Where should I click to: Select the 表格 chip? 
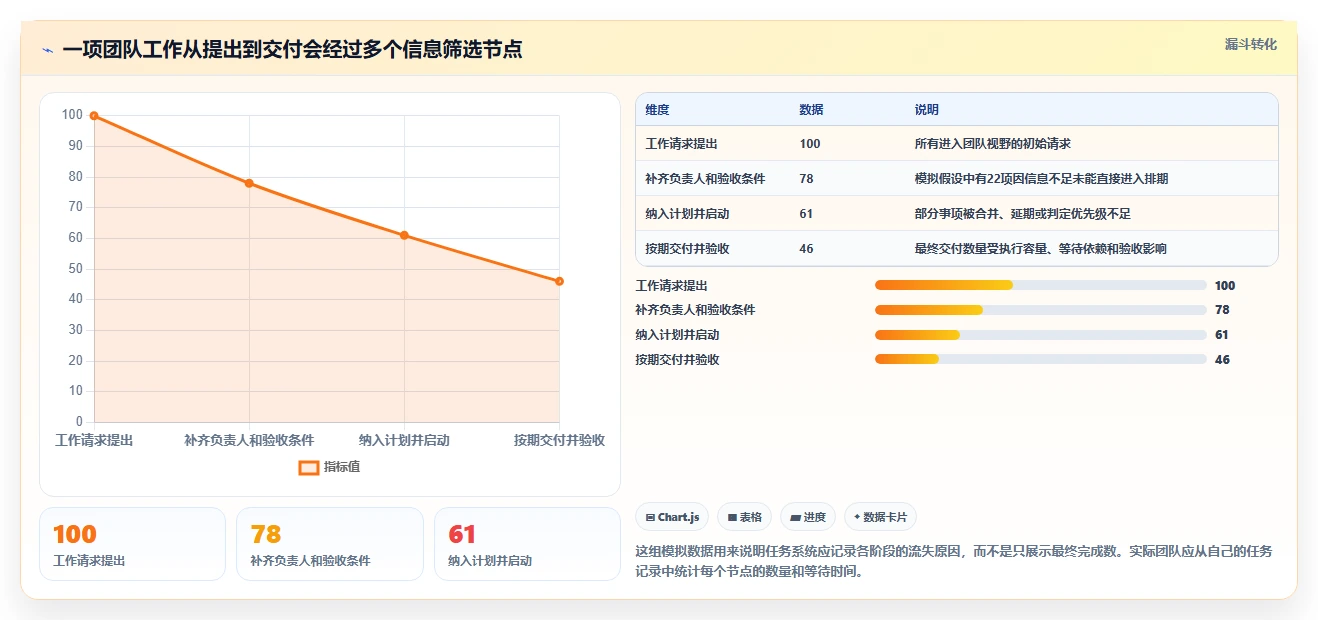[745, 517]
